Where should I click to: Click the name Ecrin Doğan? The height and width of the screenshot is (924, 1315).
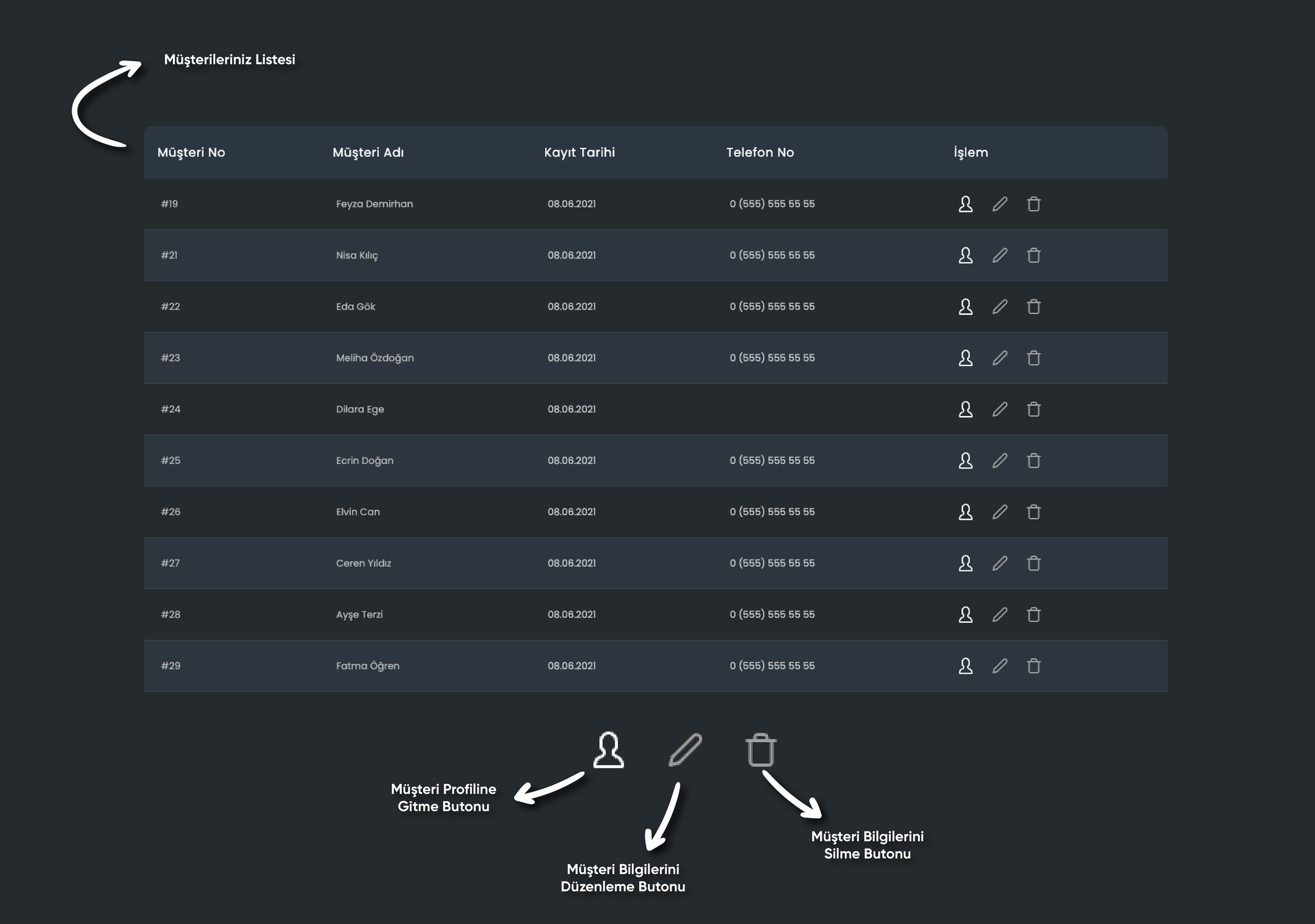point(365,460)
